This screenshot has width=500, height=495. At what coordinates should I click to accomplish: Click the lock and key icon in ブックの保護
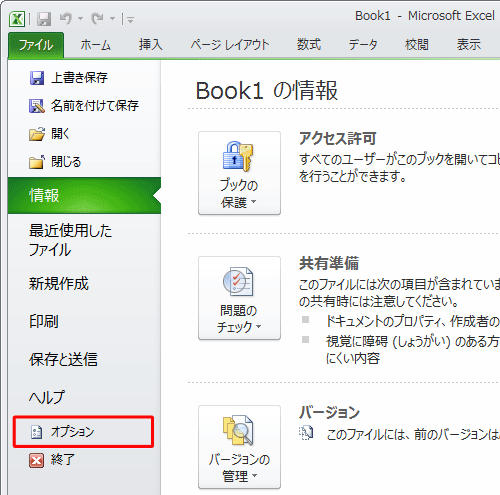(238, 156)
